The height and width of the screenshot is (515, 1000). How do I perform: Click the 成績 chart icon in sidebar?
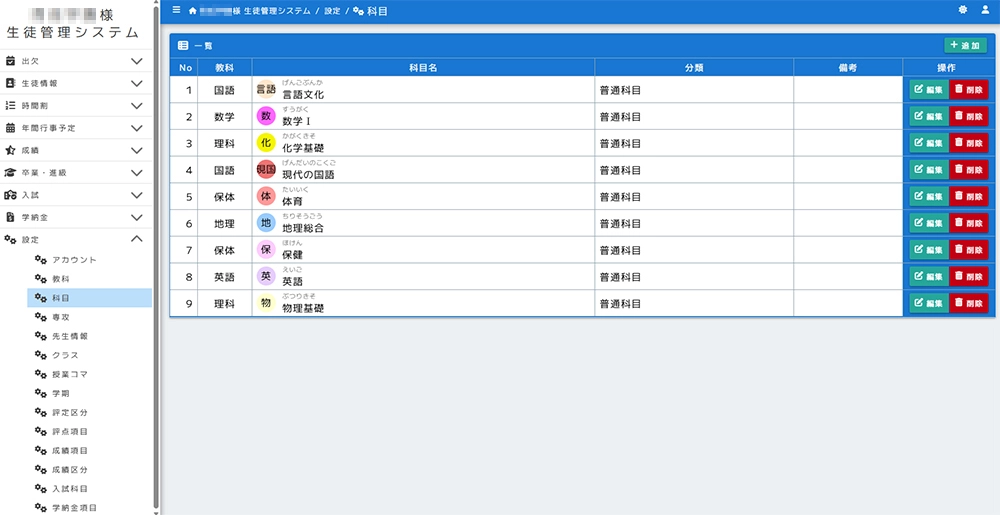click(x=11, y=150)
